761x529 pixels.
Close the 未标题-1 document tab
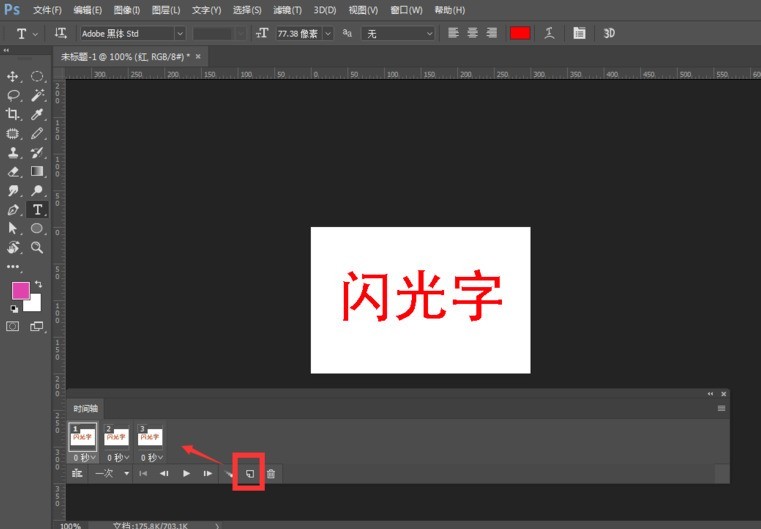pyautogui.click(x=198, y=57)
